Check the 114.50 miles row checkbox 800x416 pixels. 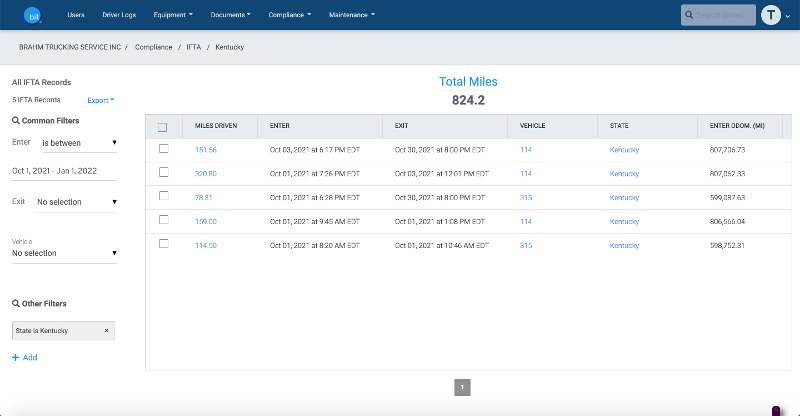click(164, 244)
